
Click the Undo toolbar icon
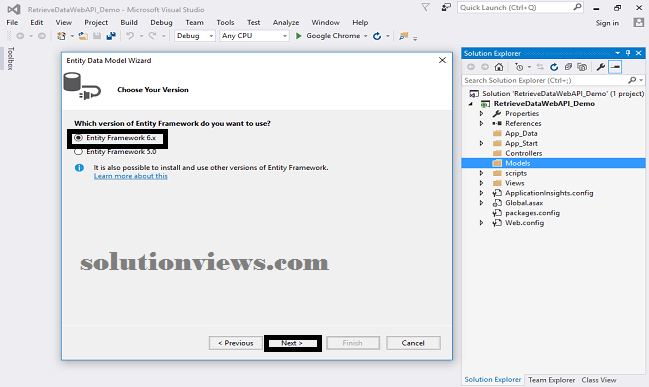(130, 36)
